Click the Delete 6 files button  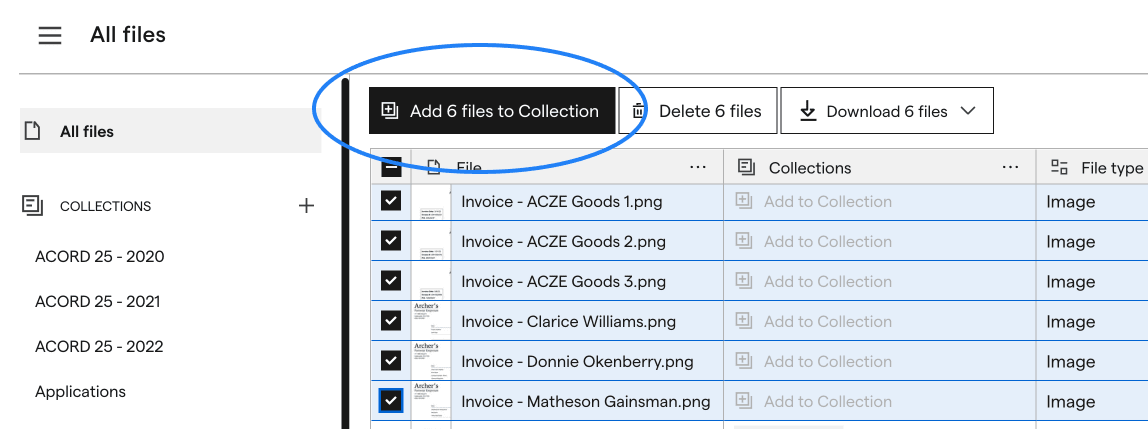point(698,111)
